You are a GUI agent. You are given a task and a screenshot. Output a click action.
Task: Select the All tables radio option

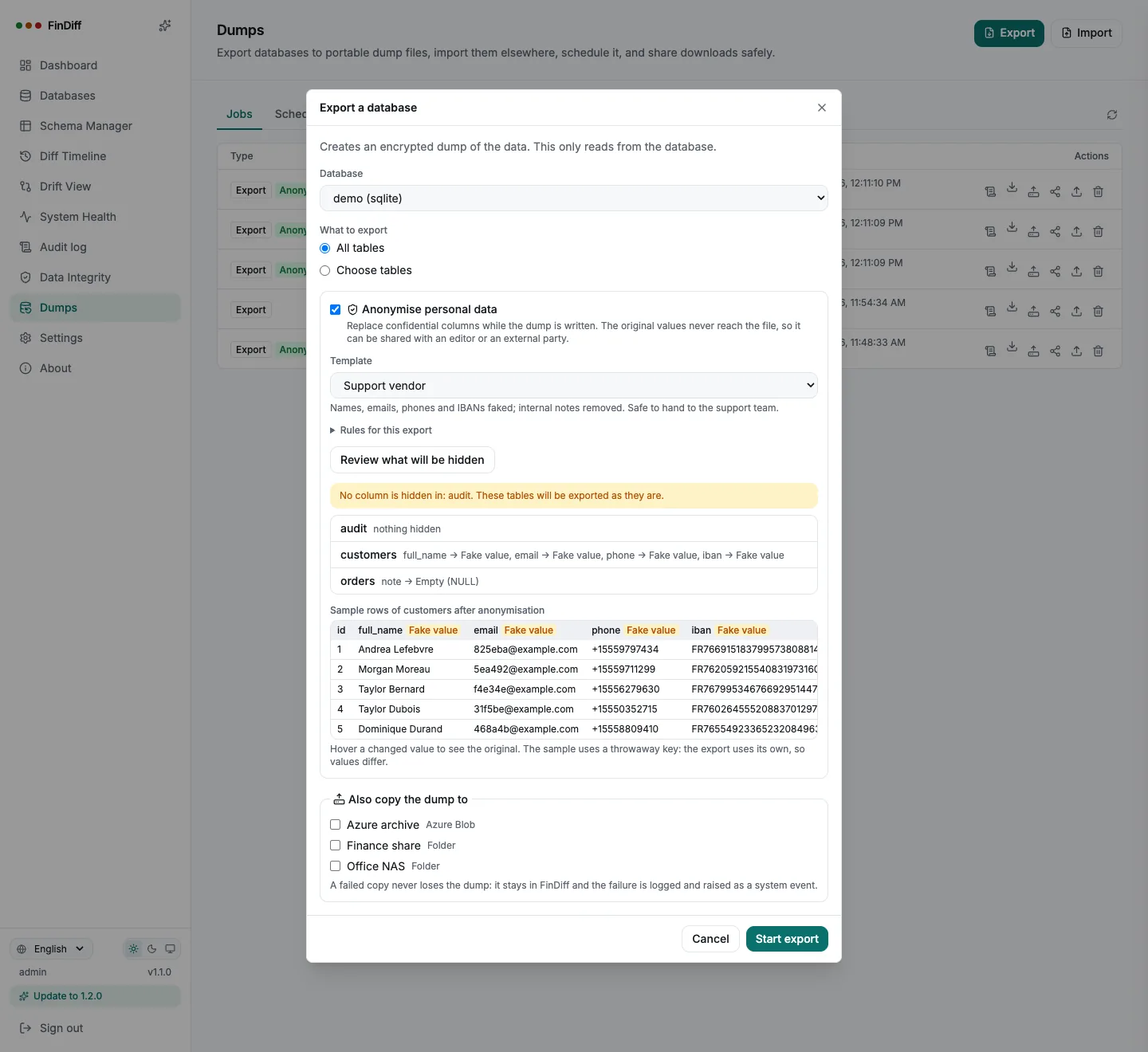tap(325, 249)
